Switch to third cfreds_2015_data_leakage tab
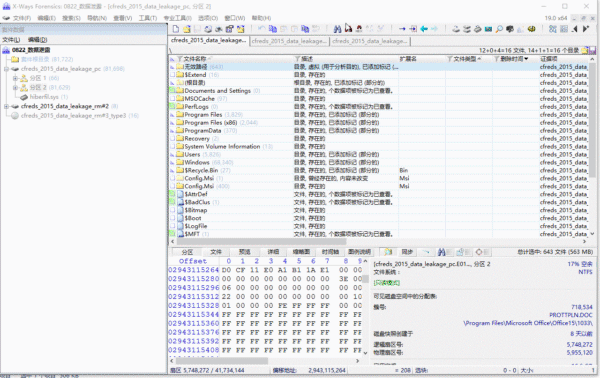The height and width of the screenshot is (378, 600). [x=370, y=41]
